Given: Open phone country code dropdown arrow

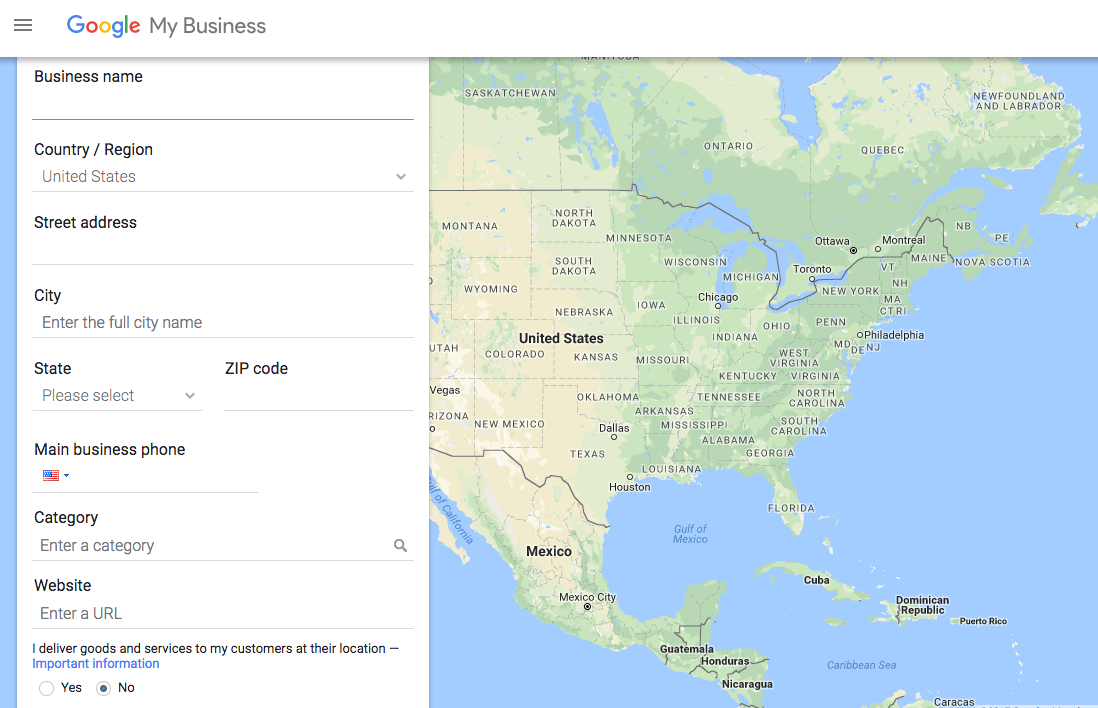Looking at the screenshot, I should 67,476.
